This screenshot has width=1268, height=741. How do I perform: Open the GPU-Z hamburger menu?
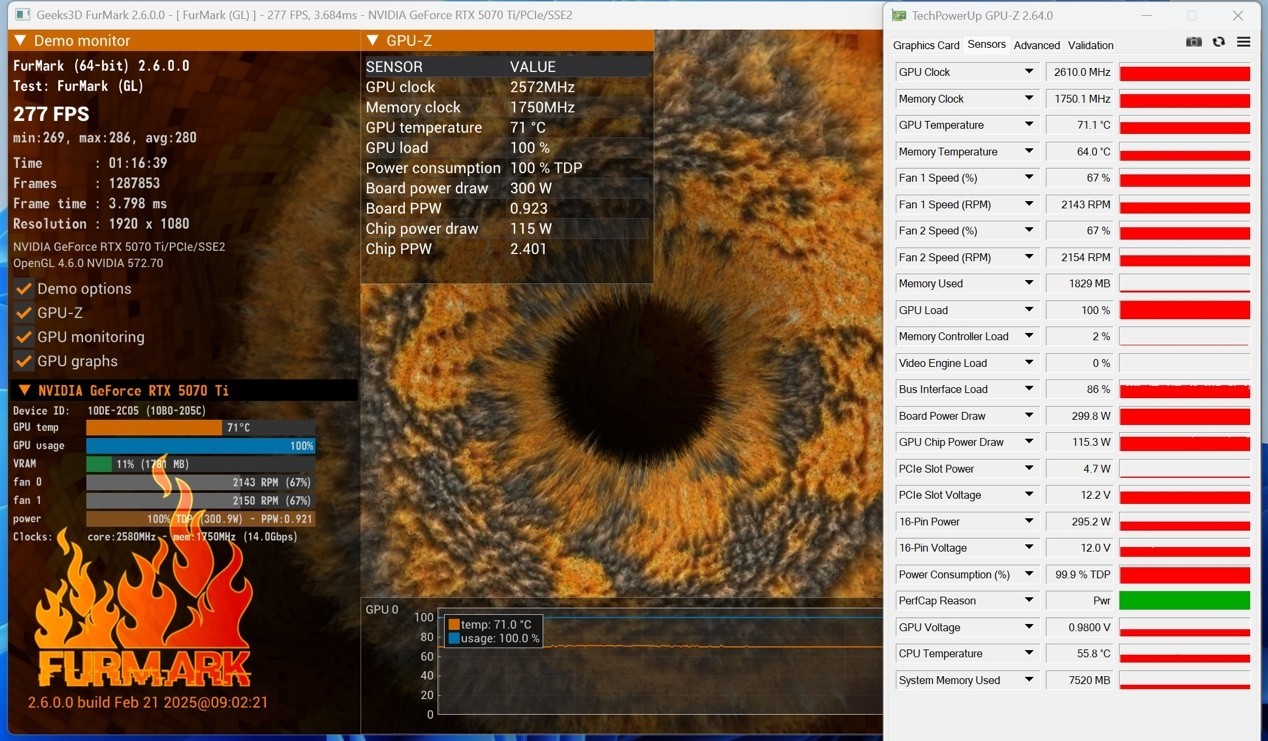1243,42
